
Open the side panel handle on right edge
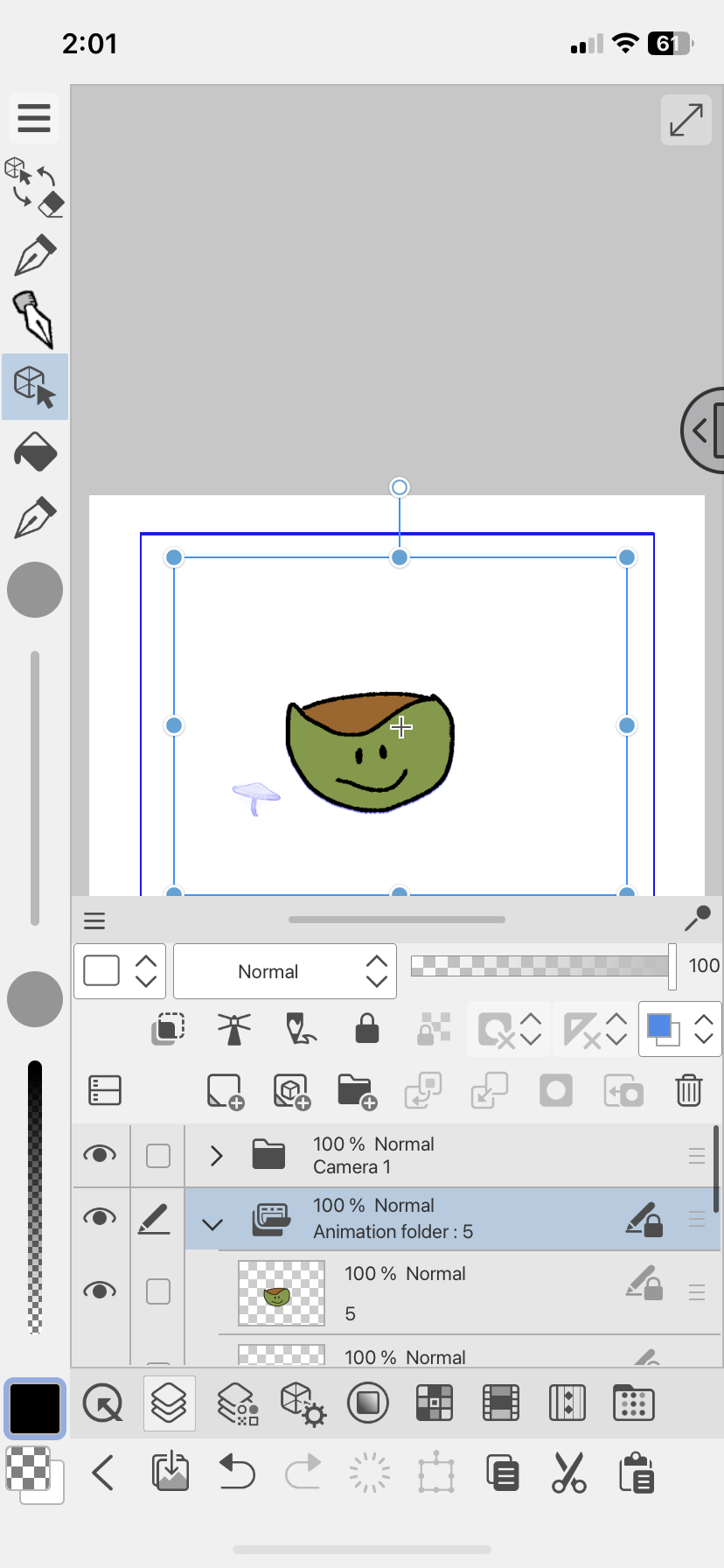point(703,430)
